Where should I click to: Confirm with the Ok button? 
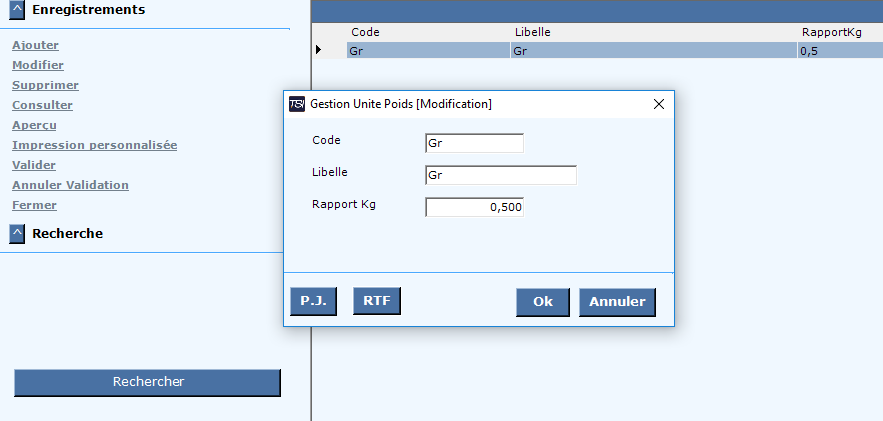pyautogui.click(x=543, y=302)
